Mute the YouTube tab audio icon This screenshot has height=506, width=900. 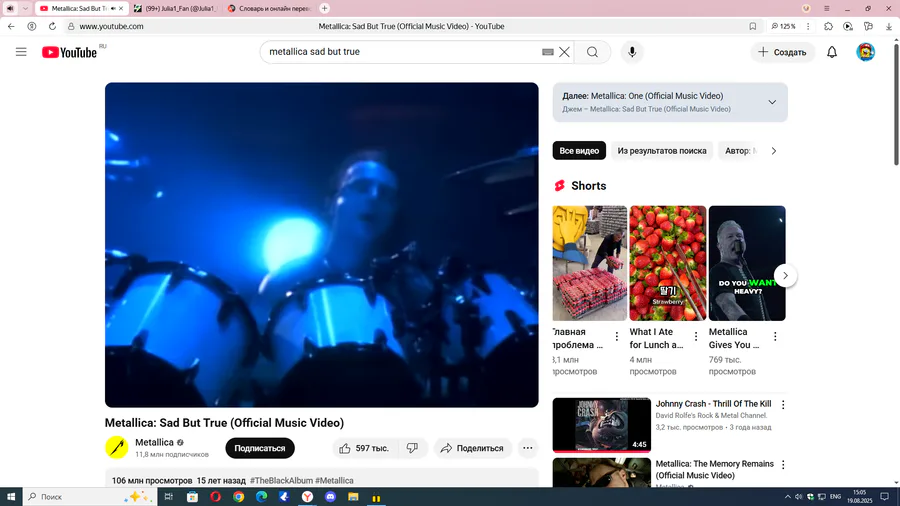click(x=112, y=9)
